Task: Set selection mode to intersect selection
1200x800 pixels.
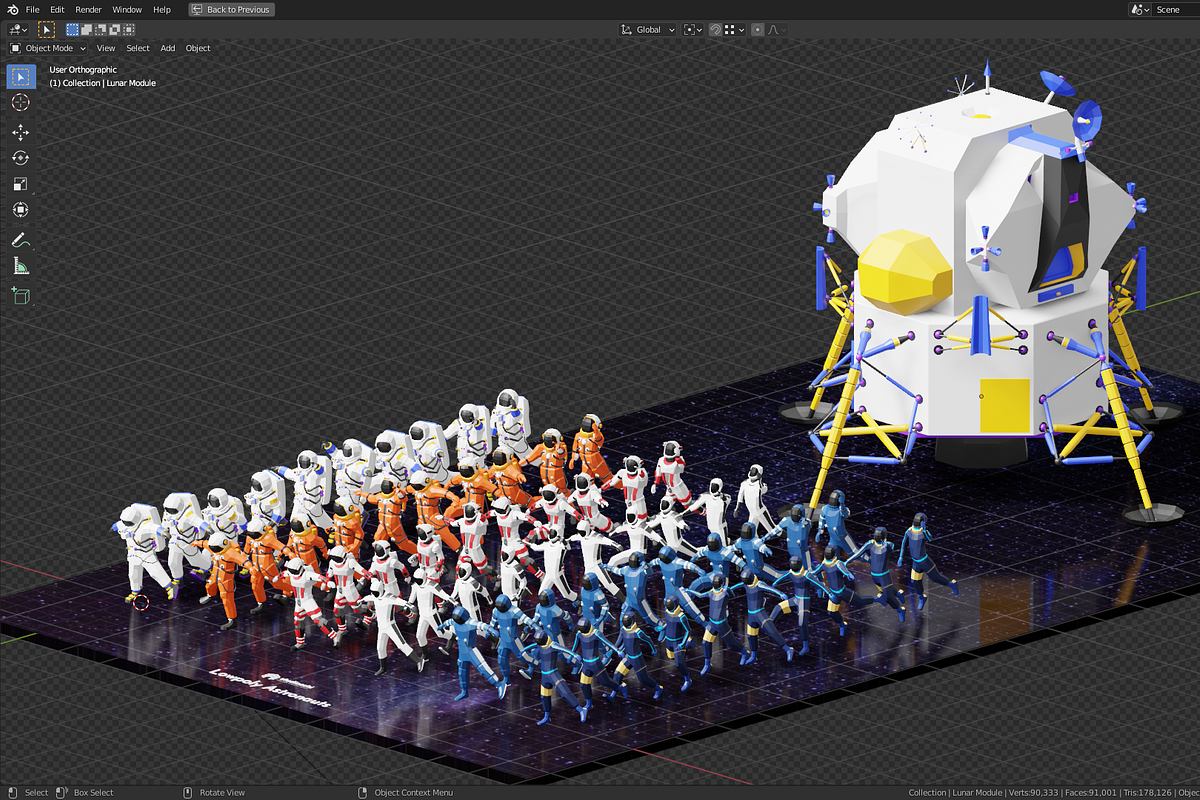Action: [x=128, y=30]
